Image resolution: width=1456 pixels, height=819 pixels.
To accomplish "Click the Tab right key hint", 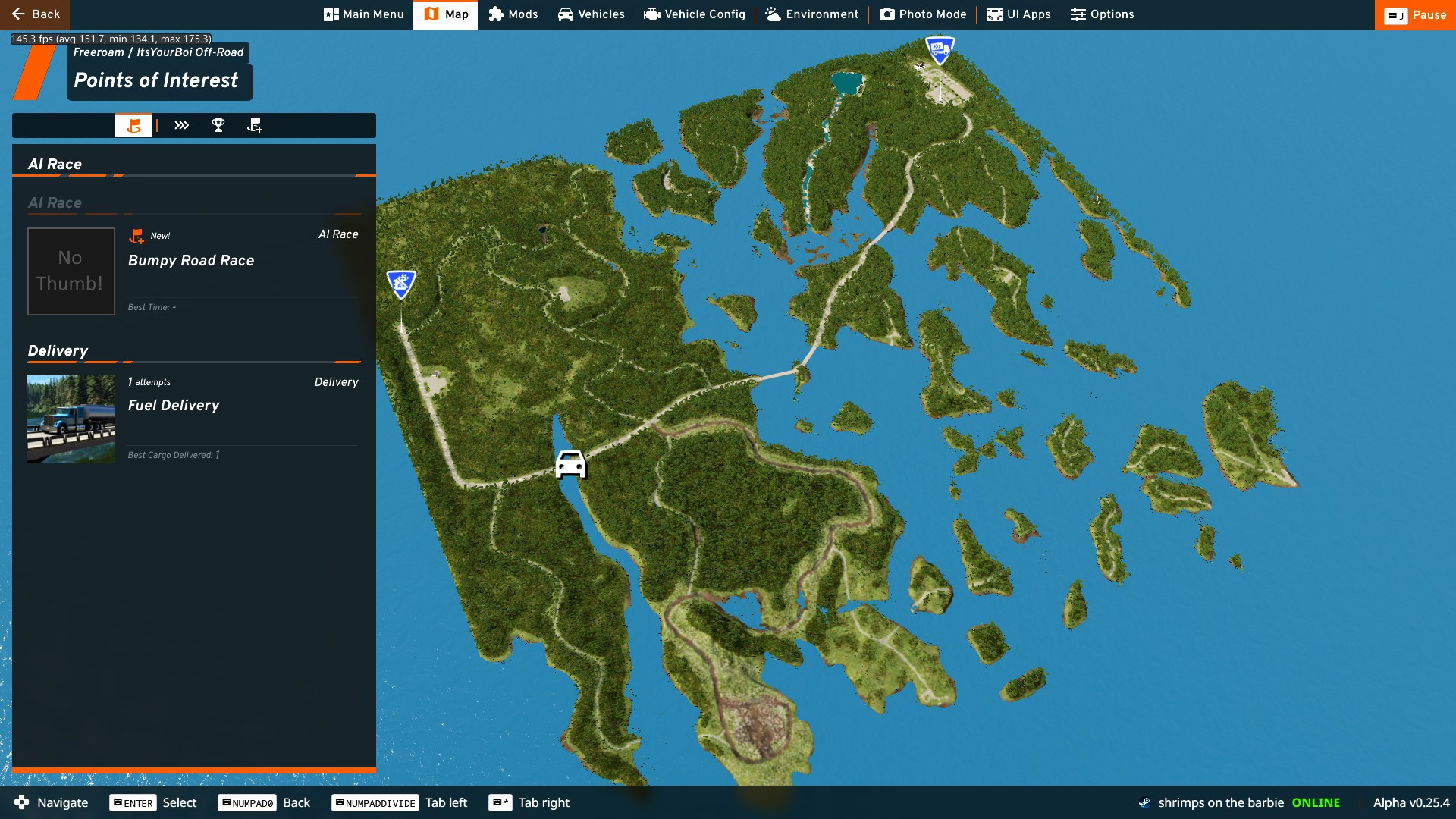I will click(x=529, y=802).
